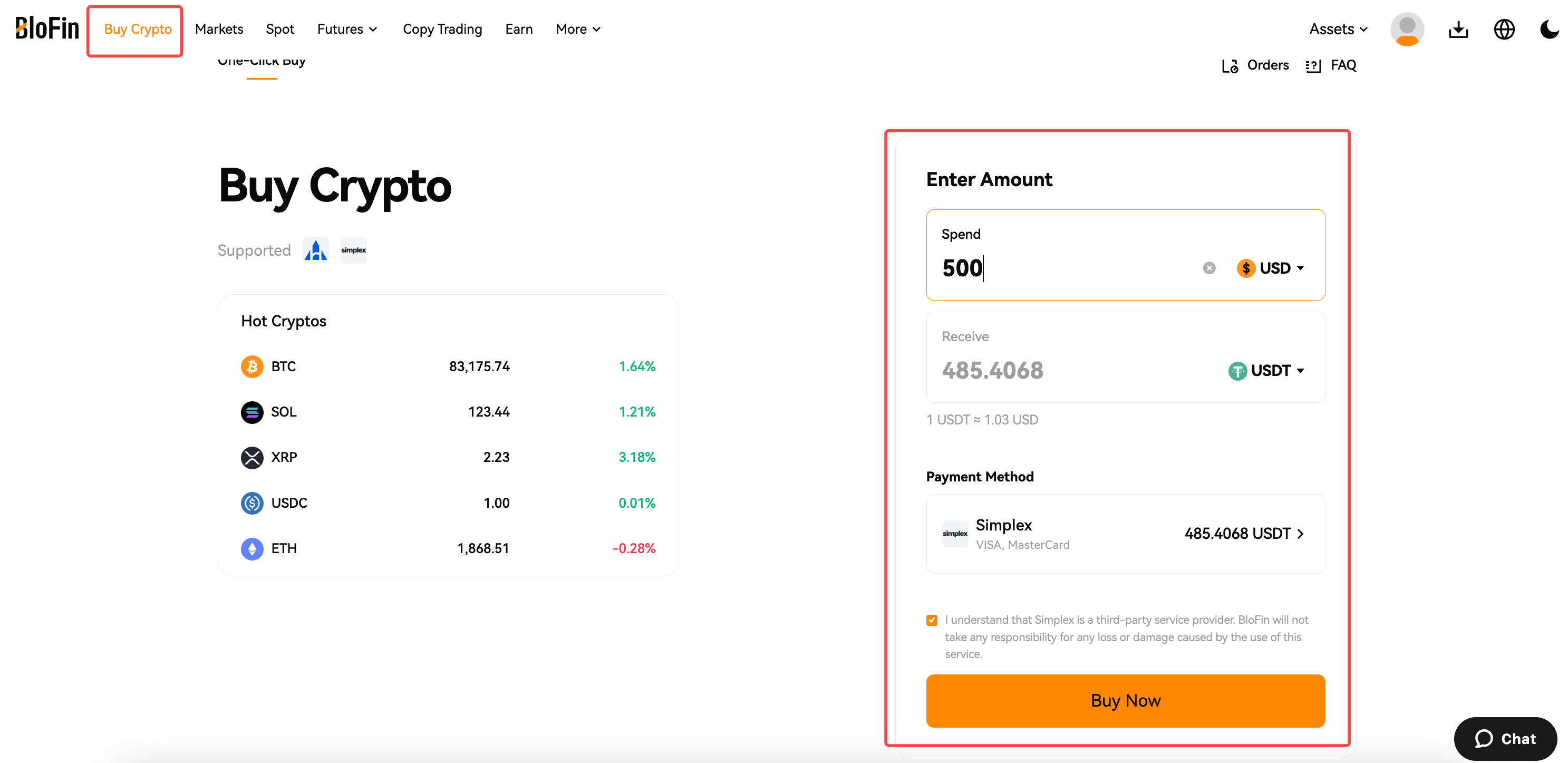Open the Markets menu item

tap(218, 29)
